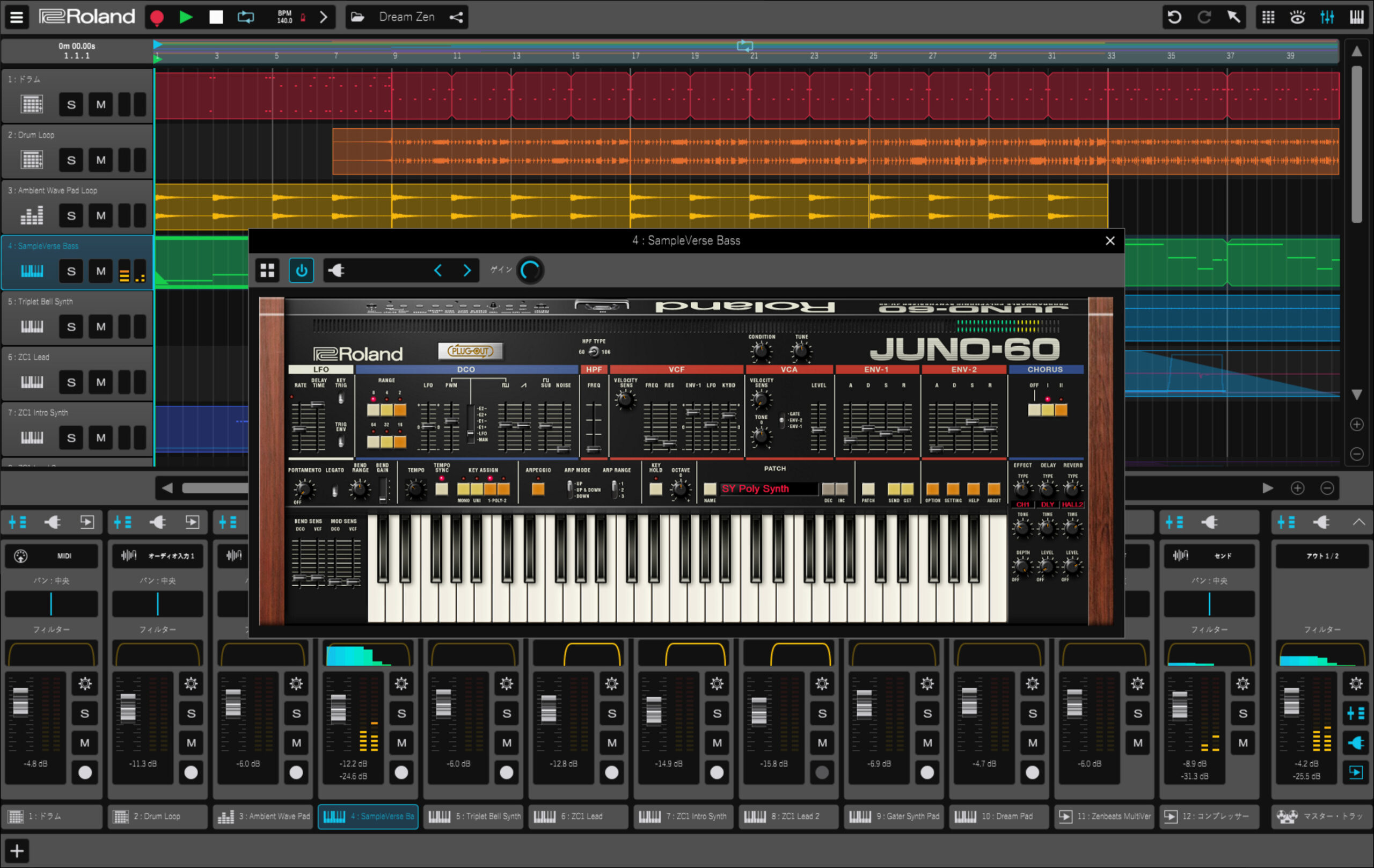Click the SY Poly Synth patch display

[768, 488]
